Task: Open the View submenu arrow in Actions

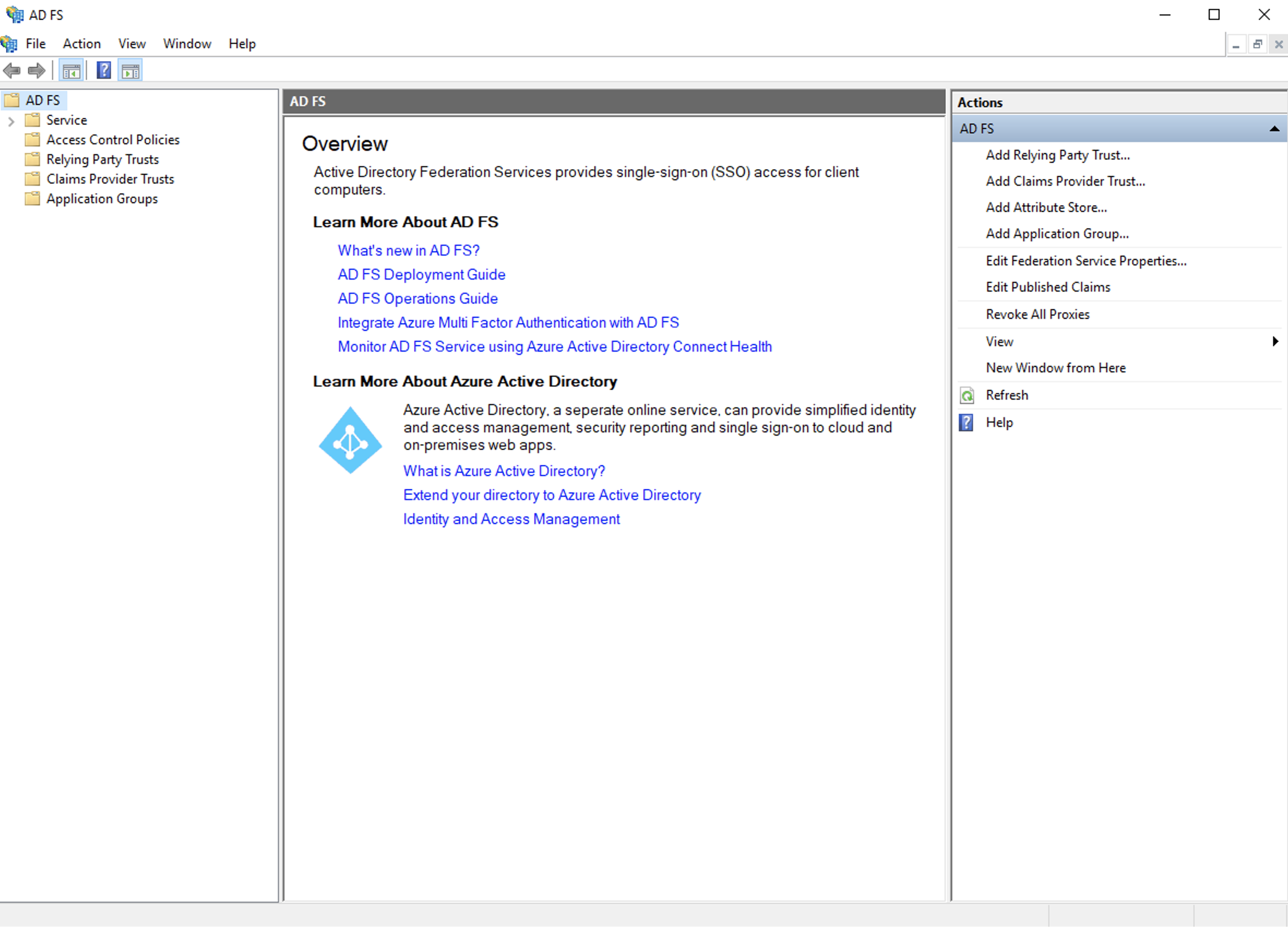Action: (1275, 341)
